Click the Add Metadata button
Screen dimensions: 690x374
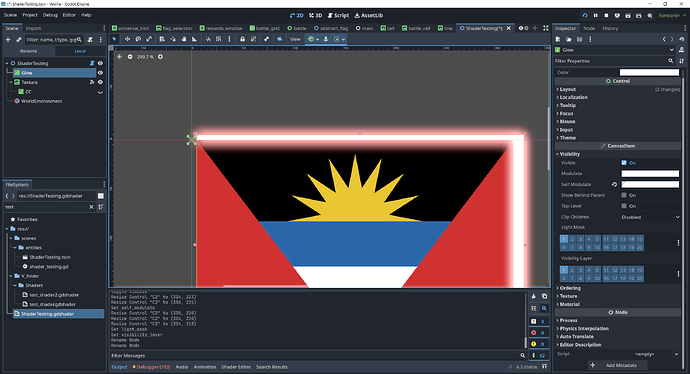tap(618, 365)
